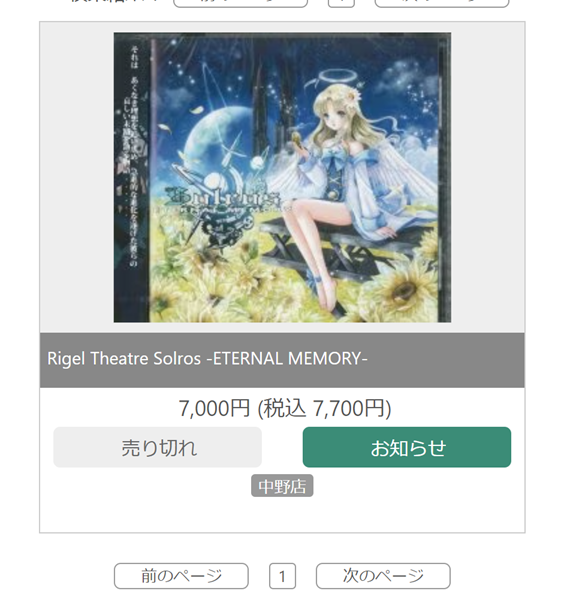Open the Rigel Theatre Solros -ETERNAL MEMORY- title link
Viewport: 561px width, 597px height.
(207, 359)
